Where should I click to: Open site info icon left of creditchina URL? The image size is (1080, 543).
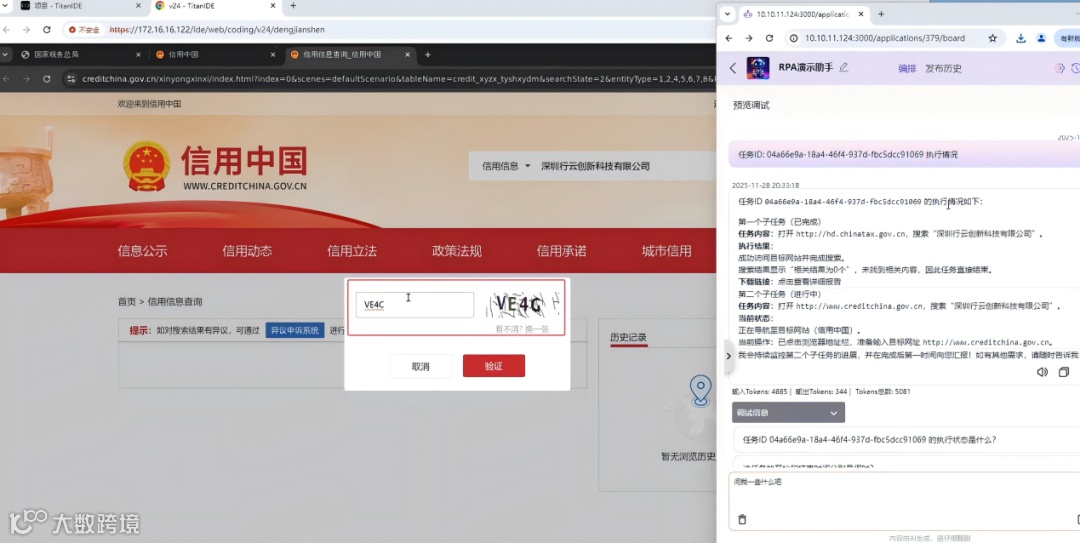click(x=70, y=79)
